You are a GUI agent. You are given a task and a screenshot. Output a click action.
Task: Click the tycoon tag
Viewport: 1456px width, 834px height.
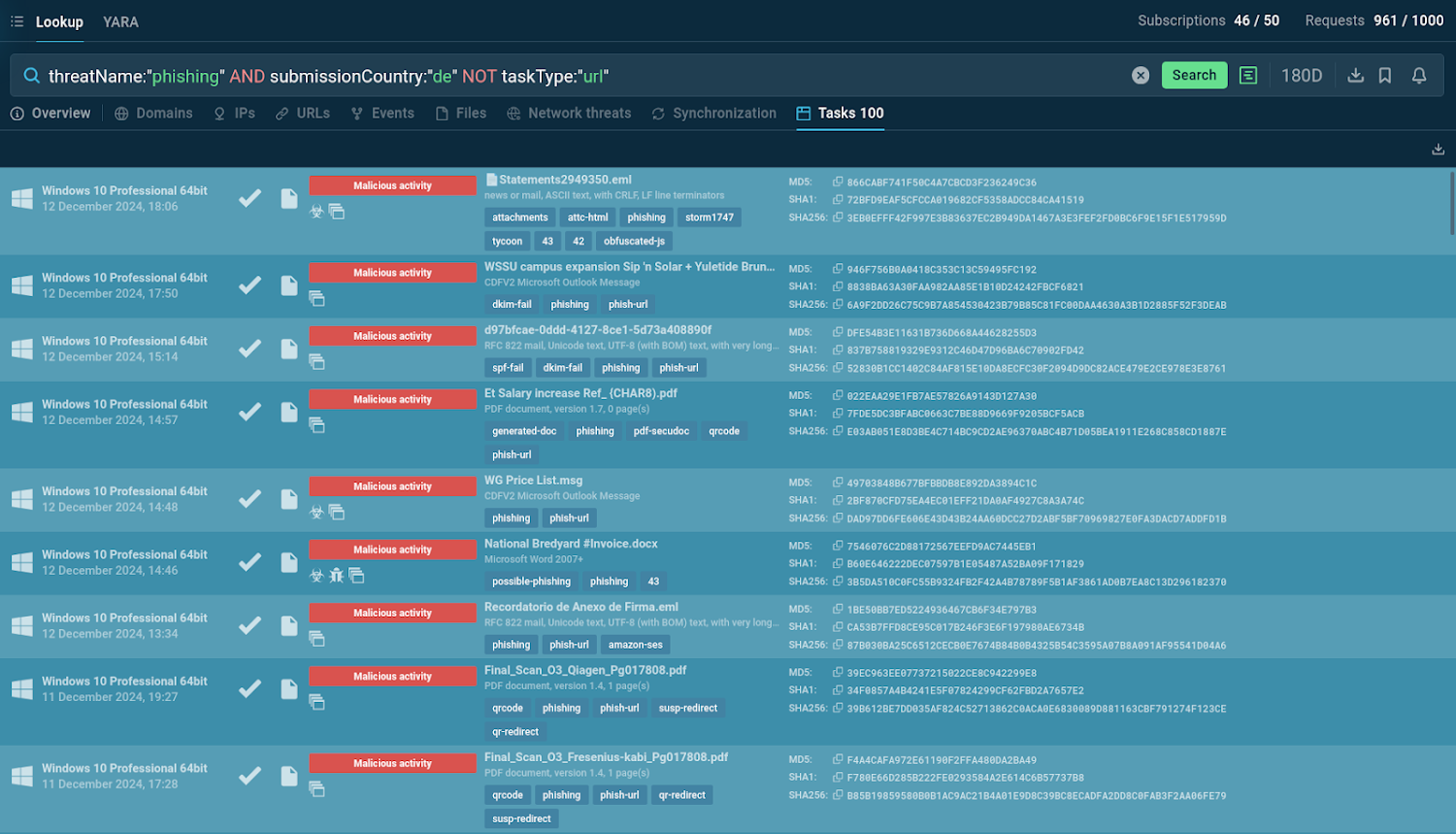[x=507, y=241]
